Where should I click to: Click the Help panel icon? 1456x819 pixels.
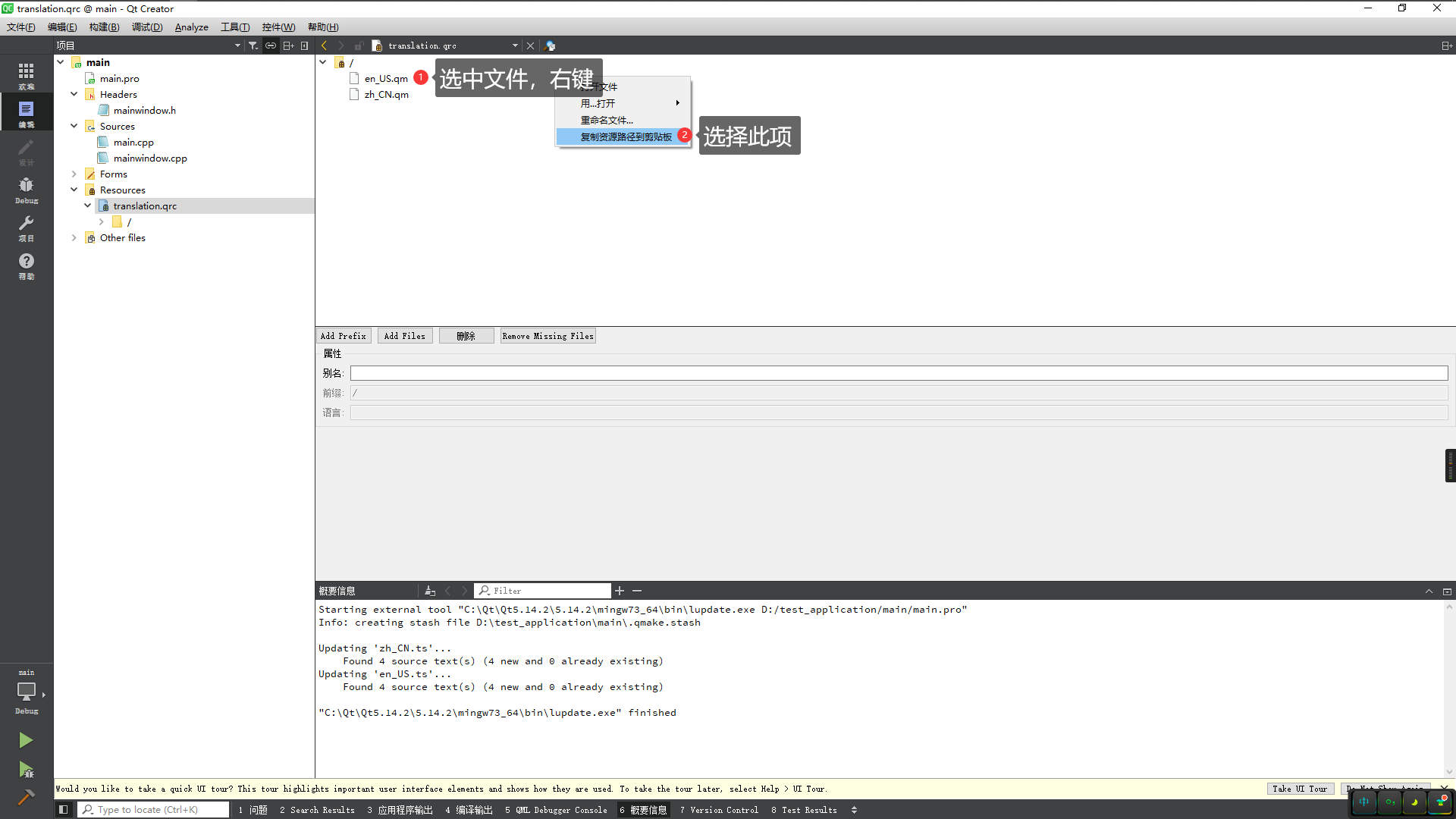pyautogui.click(x=26, y=261)
